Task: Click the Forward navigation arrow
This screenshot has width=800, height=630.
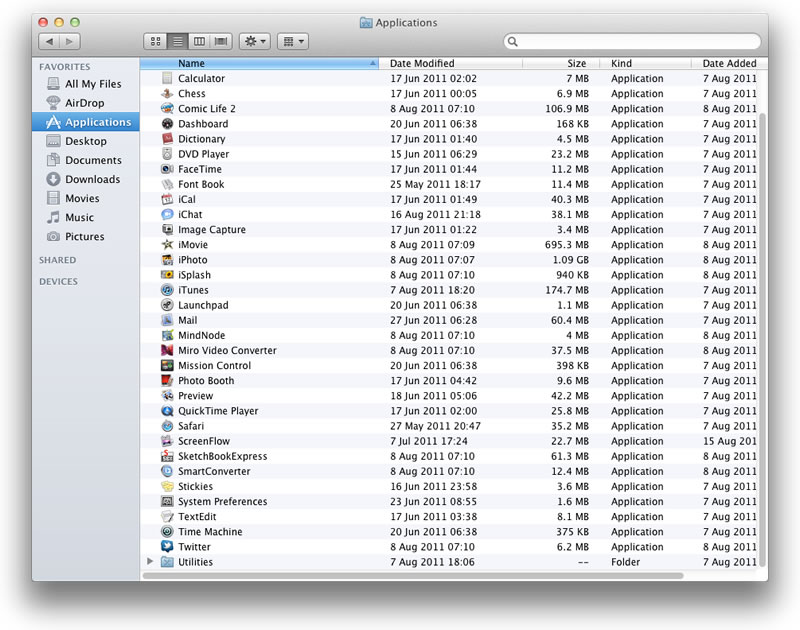Action: [x=70, y=41]
